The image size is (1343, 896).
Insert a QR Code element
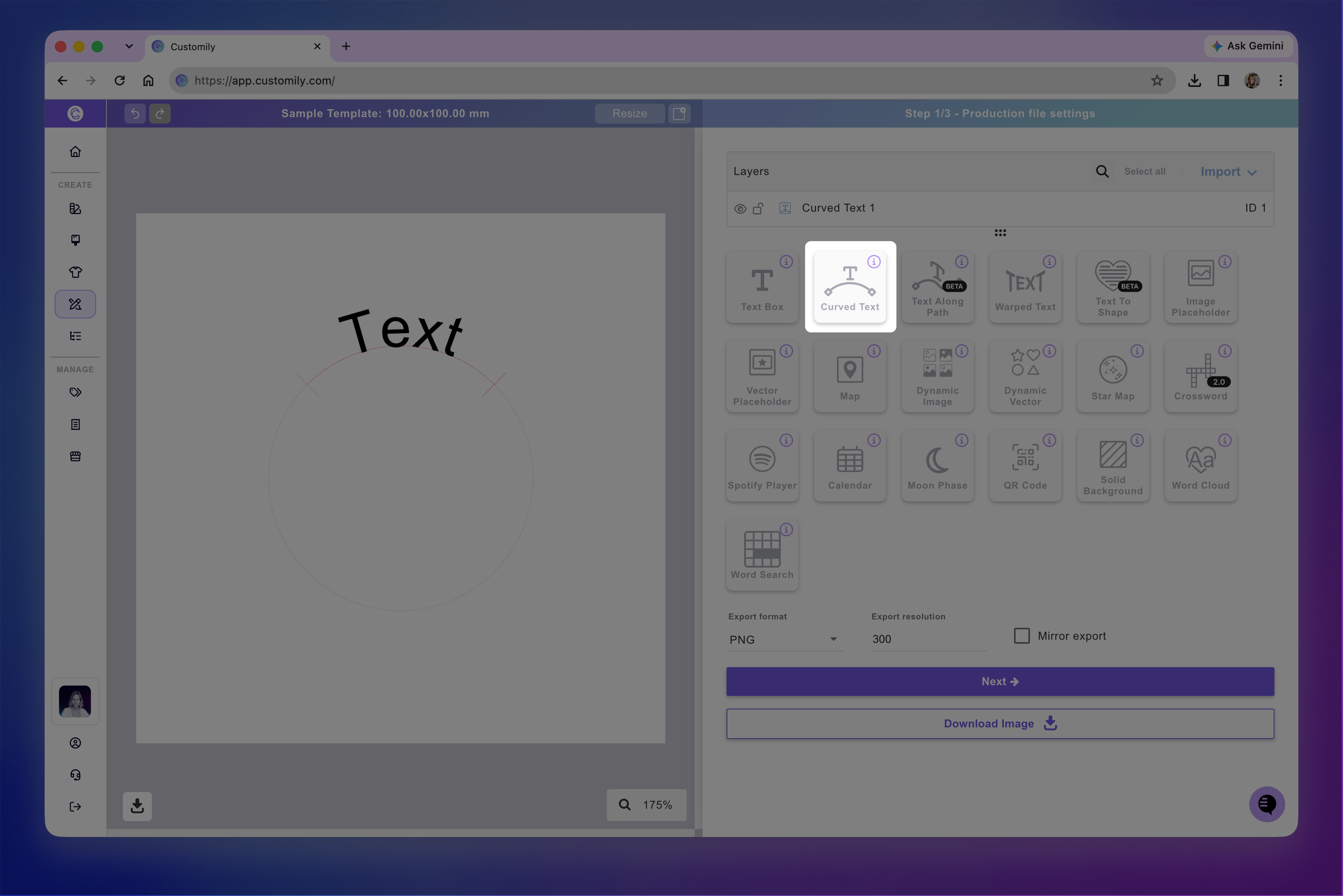[x=1025, y=466]
